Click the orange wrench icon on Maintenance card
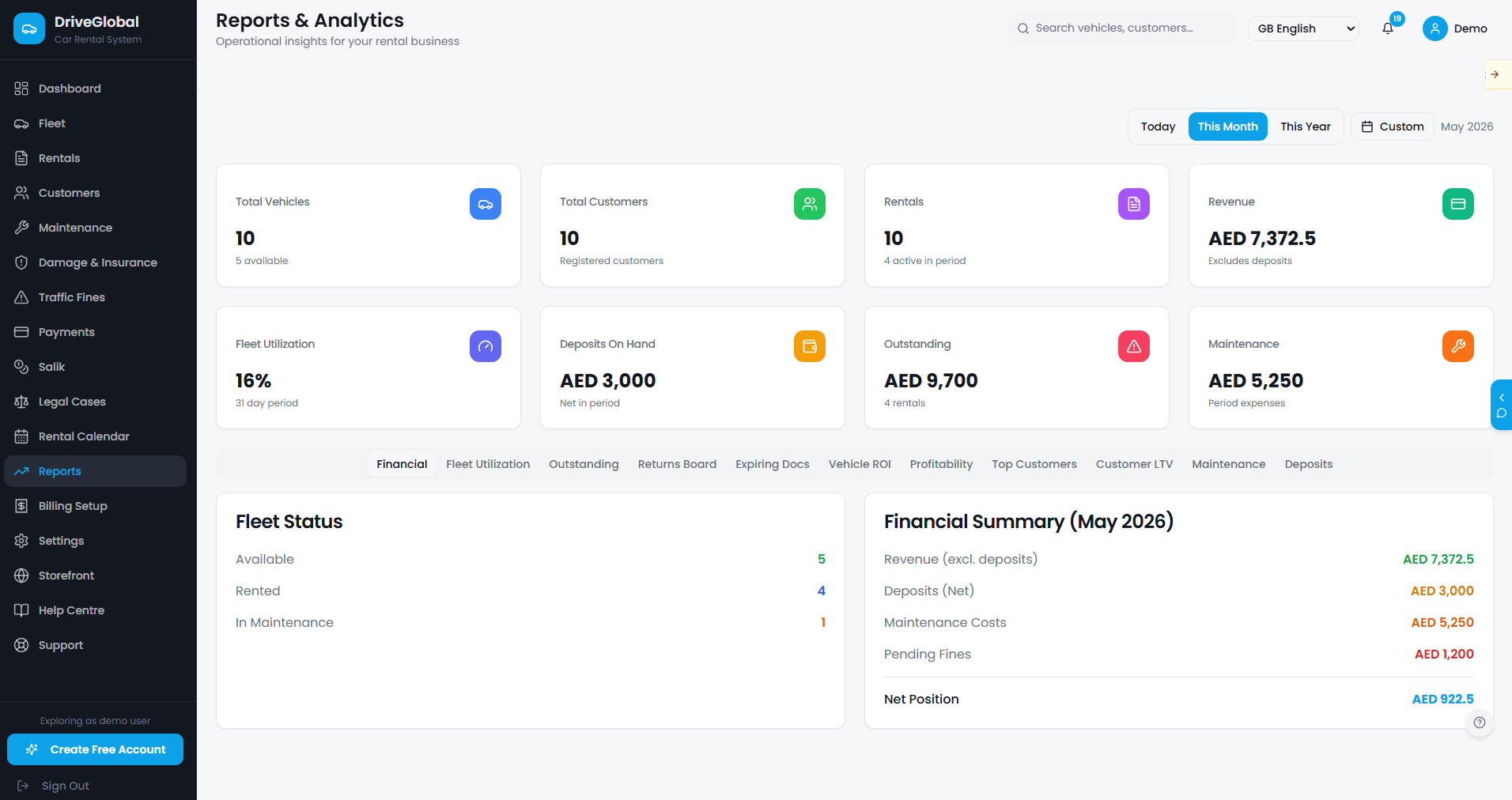The image size is (1512, 800). pyautogui.click(x=1458, y=346)
